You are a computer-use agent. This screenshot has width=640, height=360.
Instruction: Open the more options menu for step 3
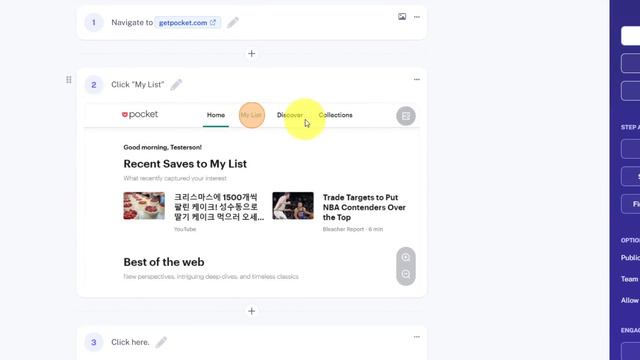pyautogui.click(x=417, y=337)
